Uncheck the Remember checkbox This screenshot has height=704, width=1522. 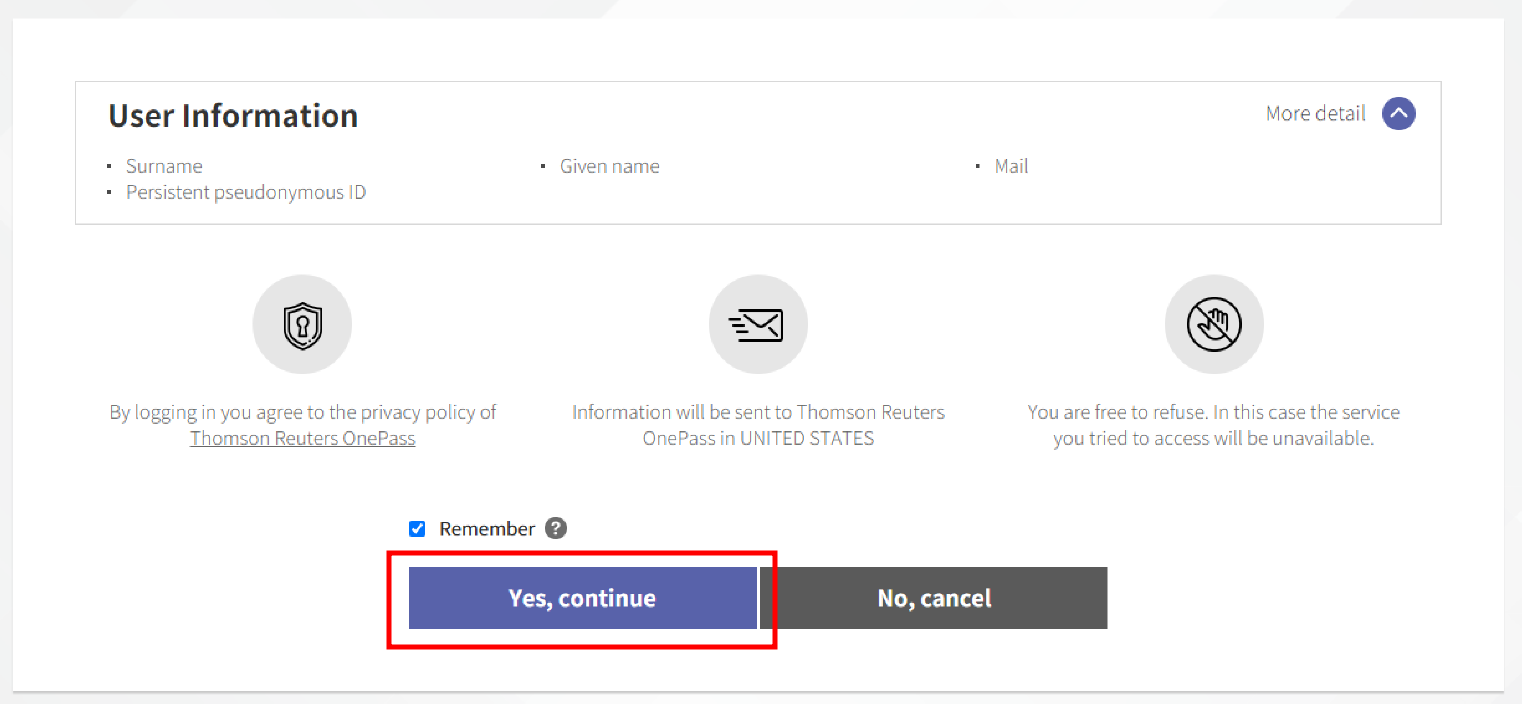[x=417, y=529]
